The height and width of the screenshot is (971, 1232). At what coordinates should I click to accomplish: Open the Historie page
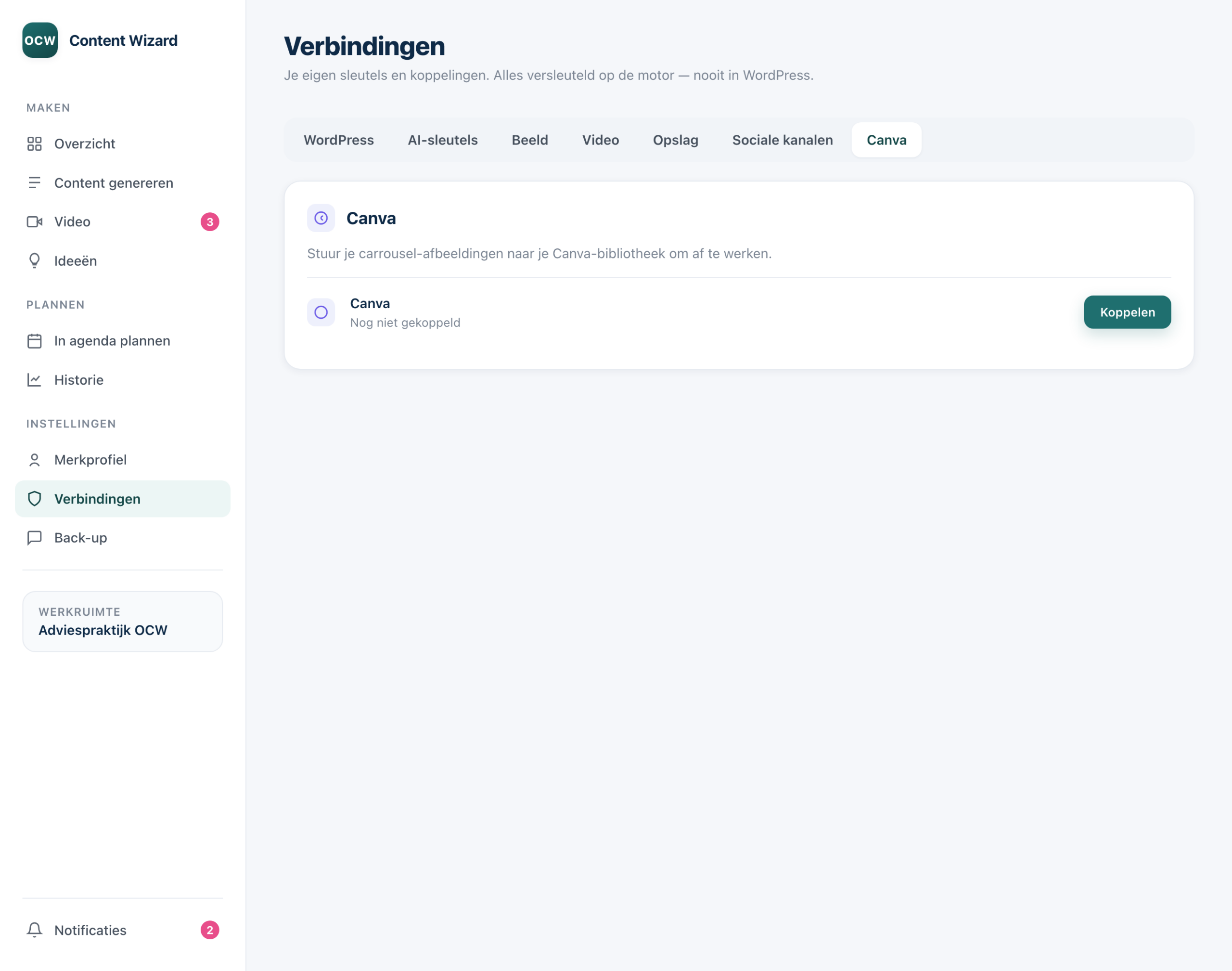click(123, 380)
